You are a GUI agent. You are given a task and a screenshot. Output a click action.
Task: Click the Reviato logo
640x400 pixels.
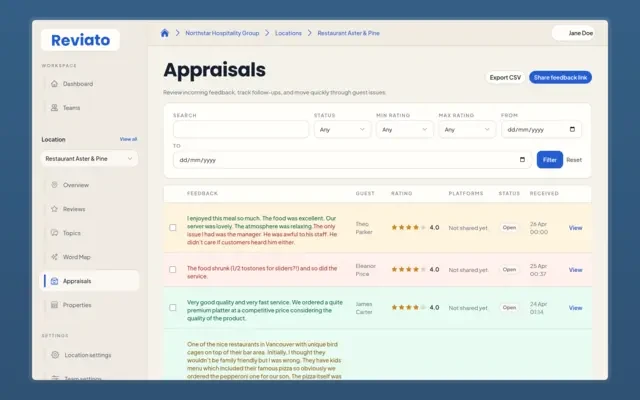pos(80,40)
